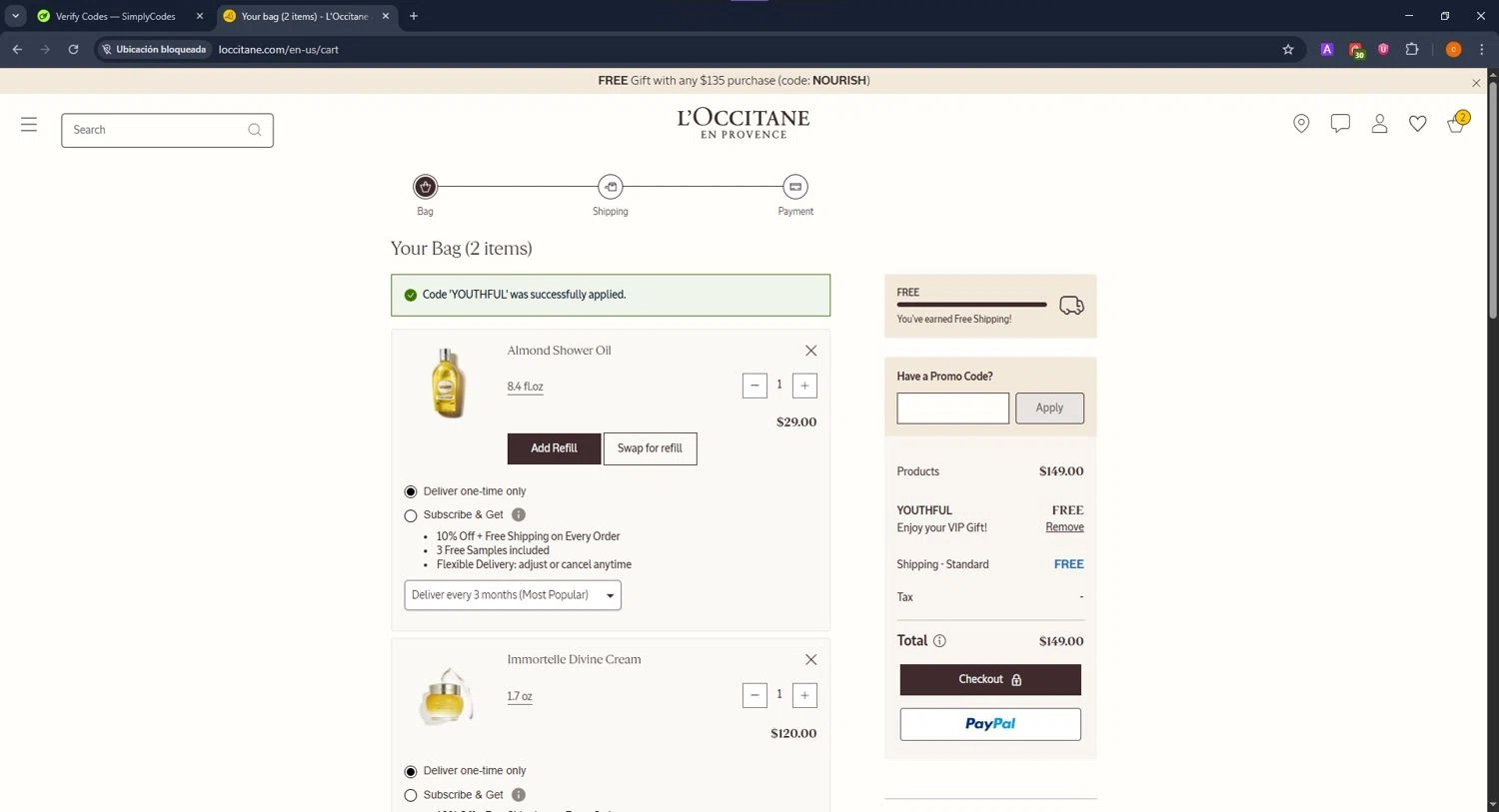Click the browser address bar URL
Screen dimensions: 1499x812
point(279,49)
